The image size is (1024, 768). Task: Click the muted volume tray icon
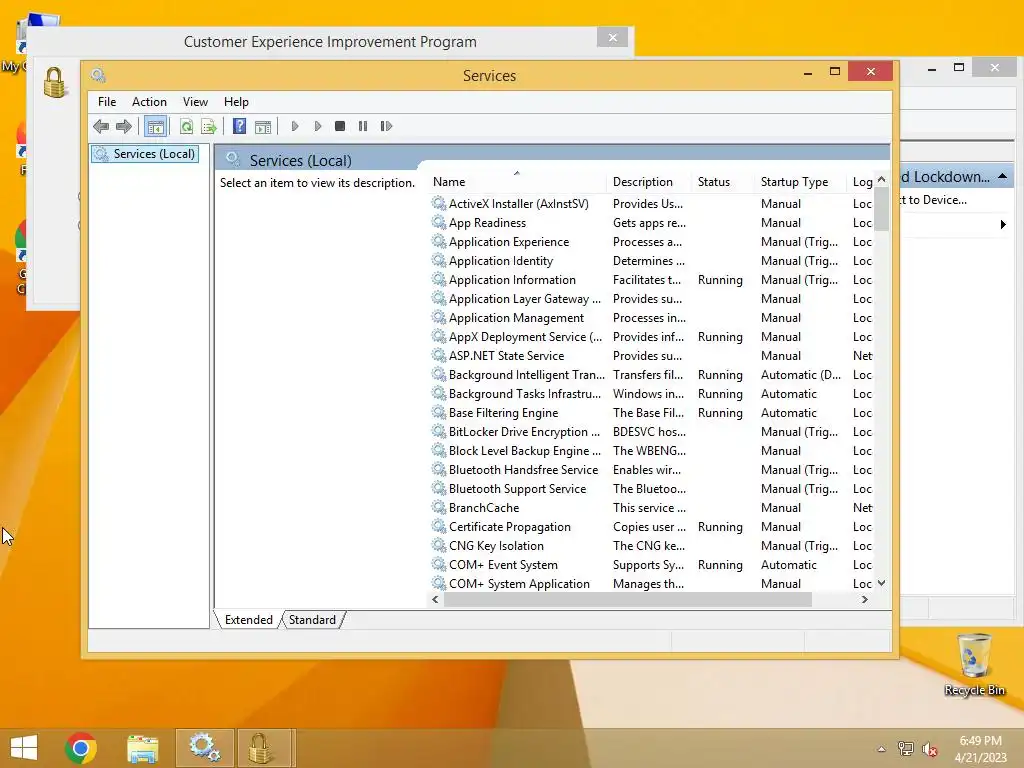930,749
